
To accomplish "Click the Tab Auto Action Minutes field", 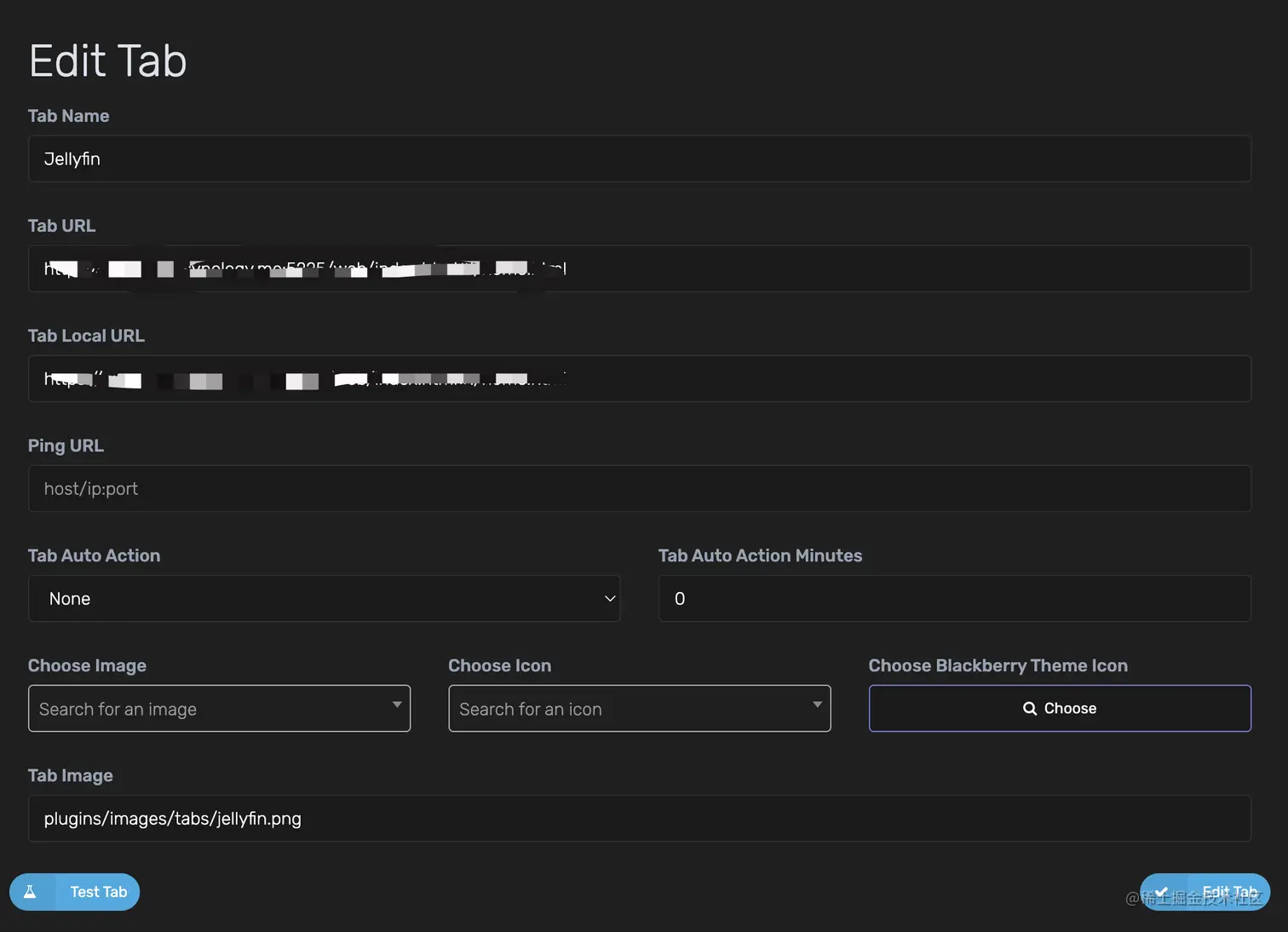I will pyautogui.click(x=954, y=598).
